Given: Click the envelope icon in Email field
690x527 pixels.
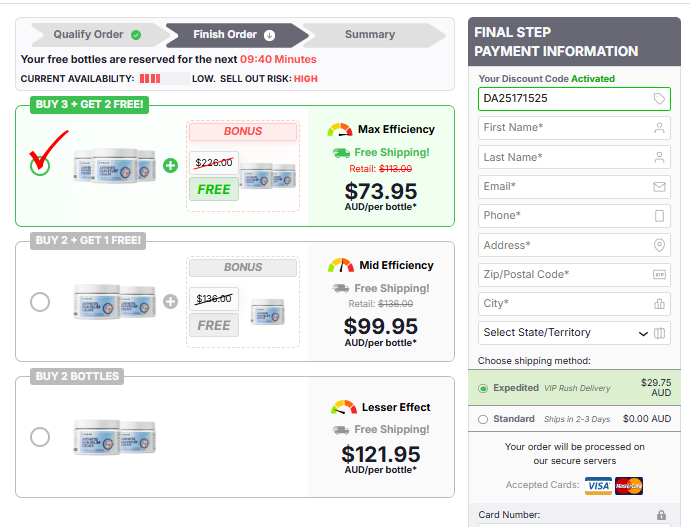Looking at the screenshot, I should tap(659, 187).
